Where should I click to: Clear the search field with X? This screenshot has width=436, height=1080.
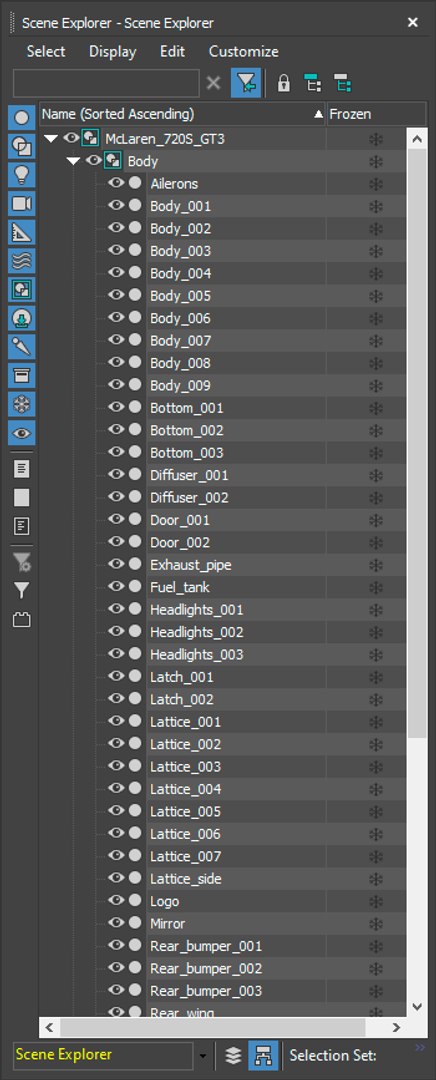pos(214,83)
